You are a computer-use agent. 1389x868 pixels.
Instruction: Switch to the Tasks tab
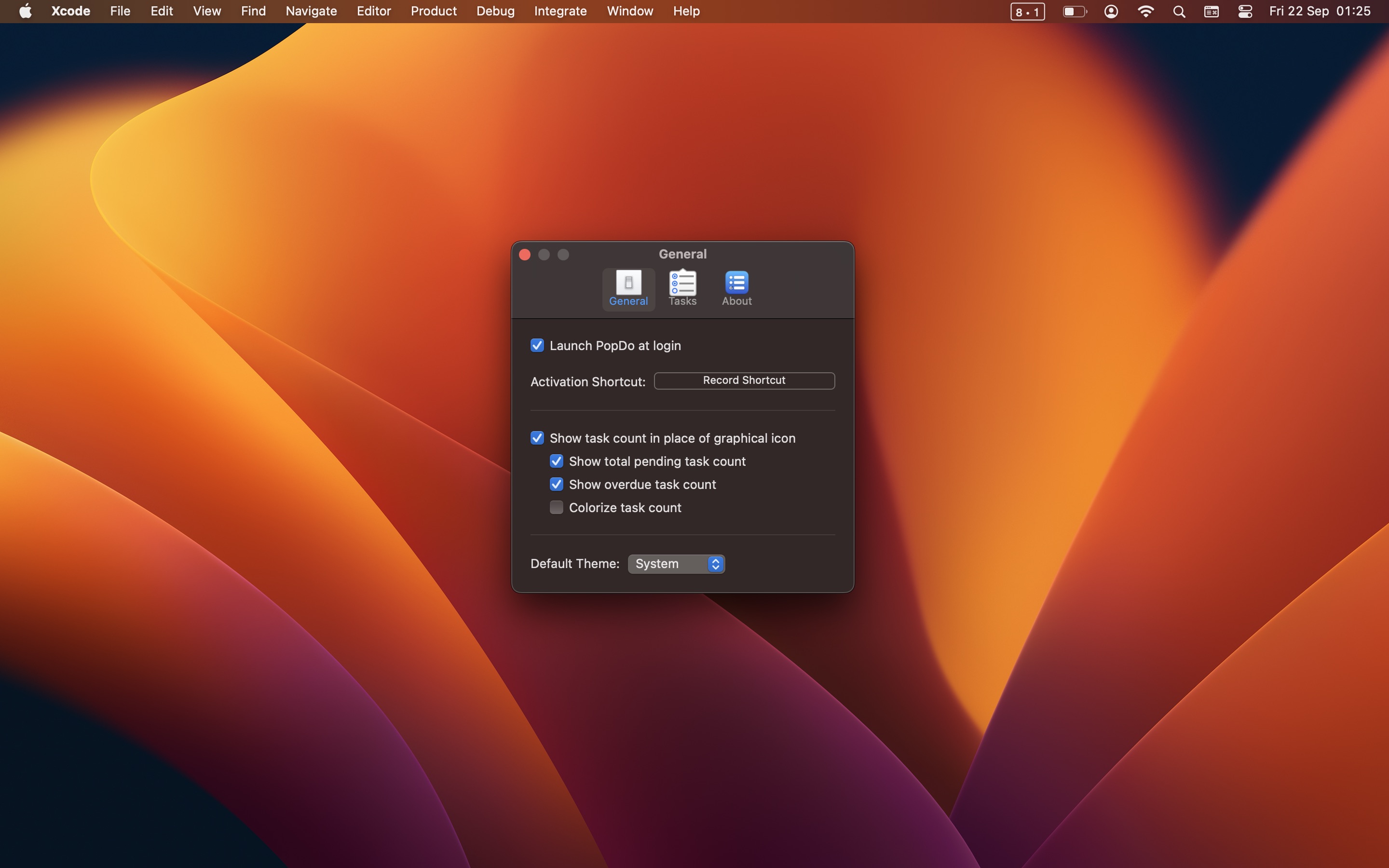[682, 288]
